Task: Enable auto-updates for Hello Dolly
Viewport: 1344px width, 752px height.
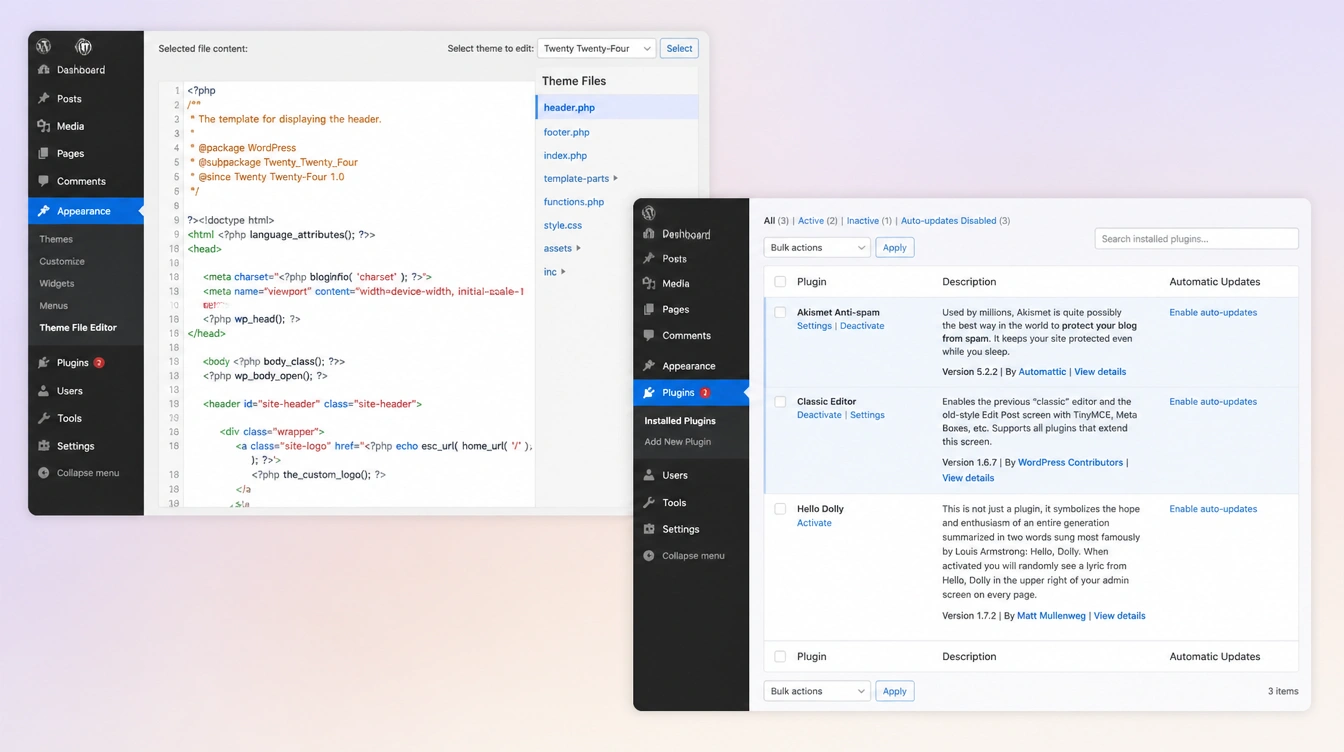Action: 1213,509
